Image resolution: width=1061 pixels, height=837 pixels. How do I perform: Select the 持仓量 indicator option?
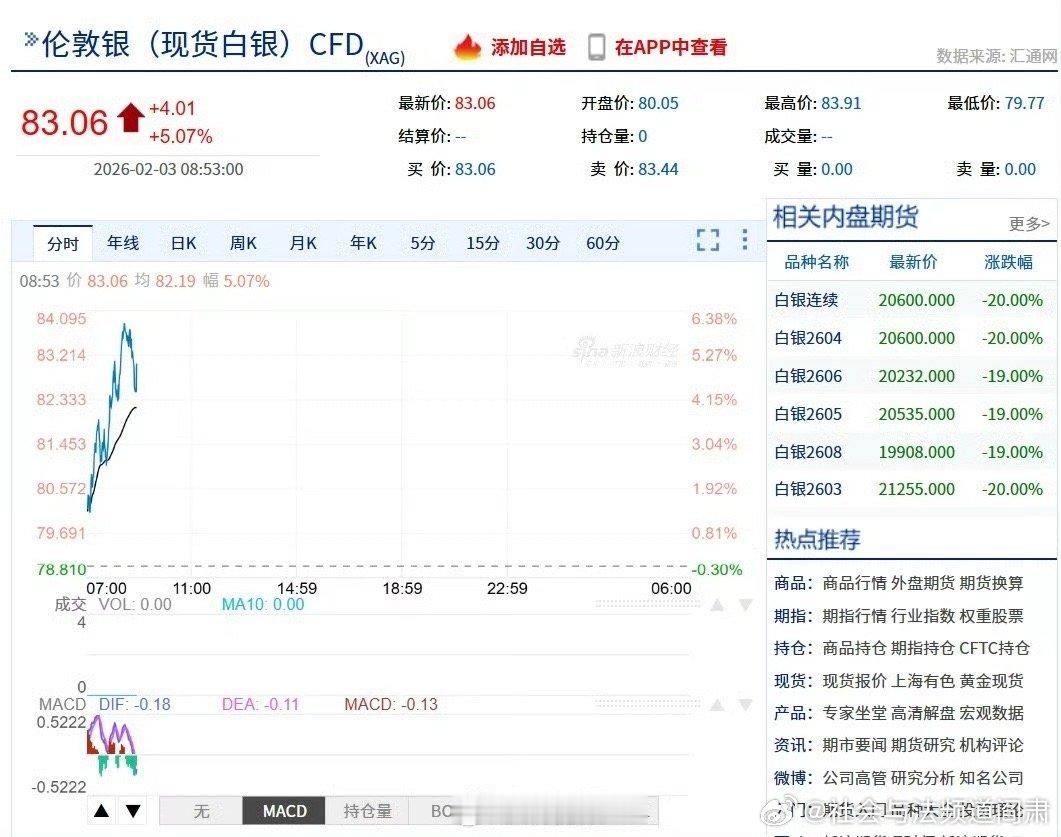pos(367,811)
